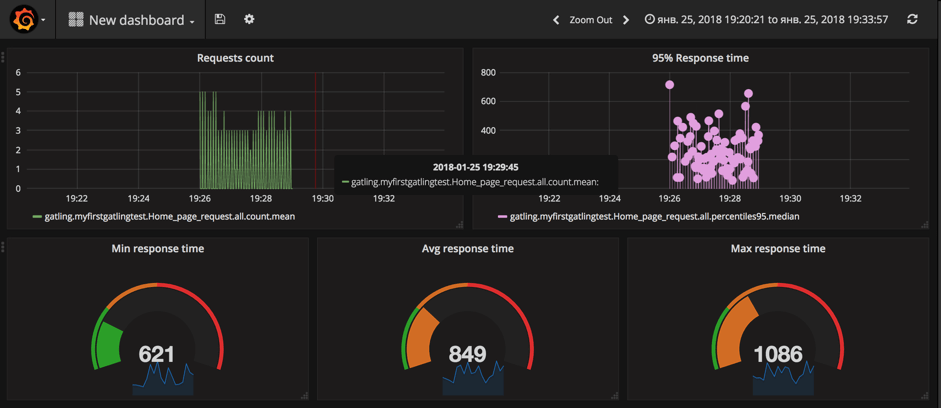Click pink color swatch of percentiles95 legend
This screenshot has width=941, height=408.
[502, 216]
